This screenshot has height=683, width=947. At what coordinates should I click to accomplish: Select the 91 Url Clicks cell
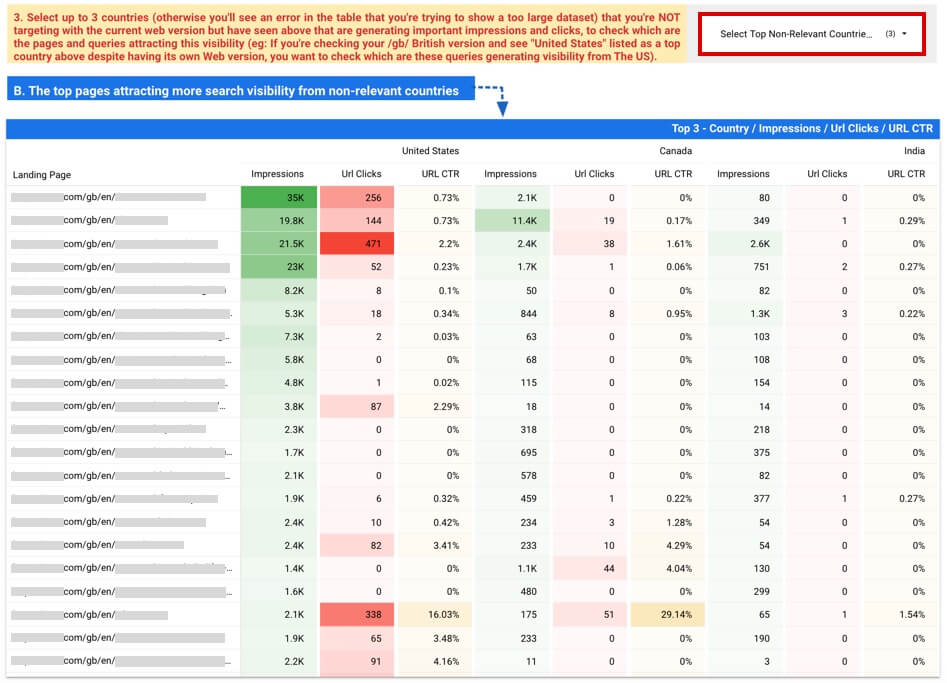357,661
